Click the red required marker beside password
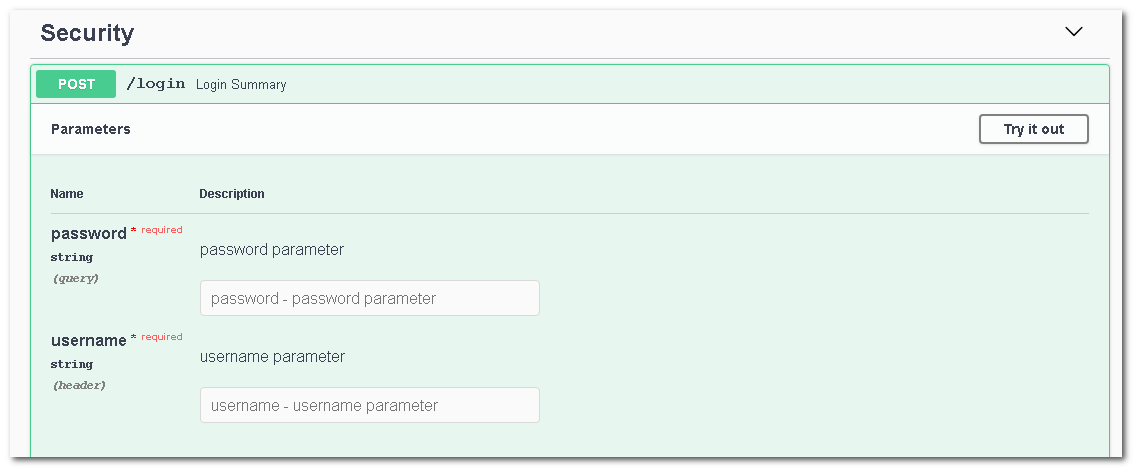Image resolution: width=1133 pixels, height=468 pixels. (161, 230)
